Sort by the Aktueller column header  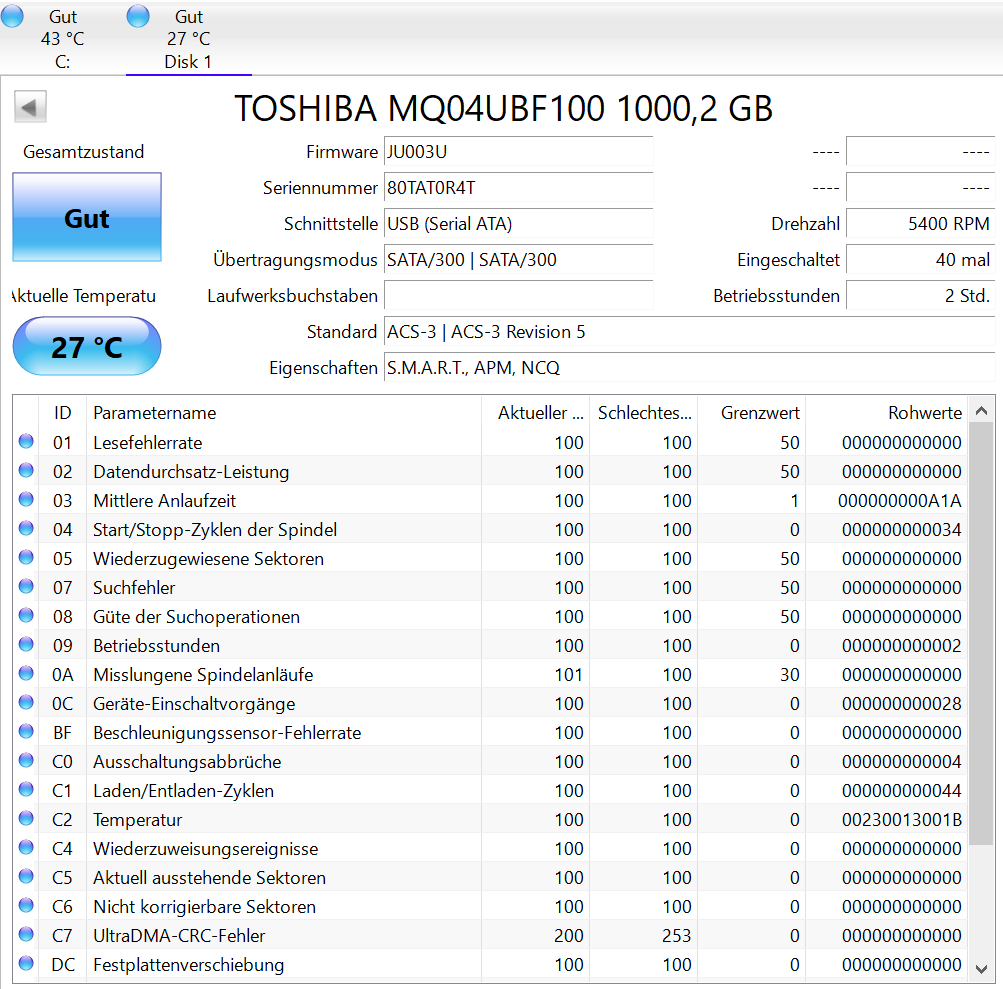[x=535, y=413]
